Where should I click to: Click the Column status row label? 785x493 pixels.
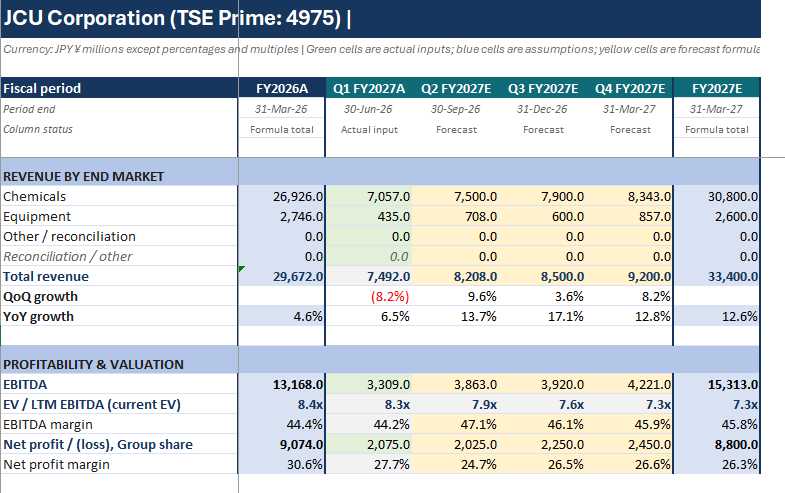click(x=119, y=129)
